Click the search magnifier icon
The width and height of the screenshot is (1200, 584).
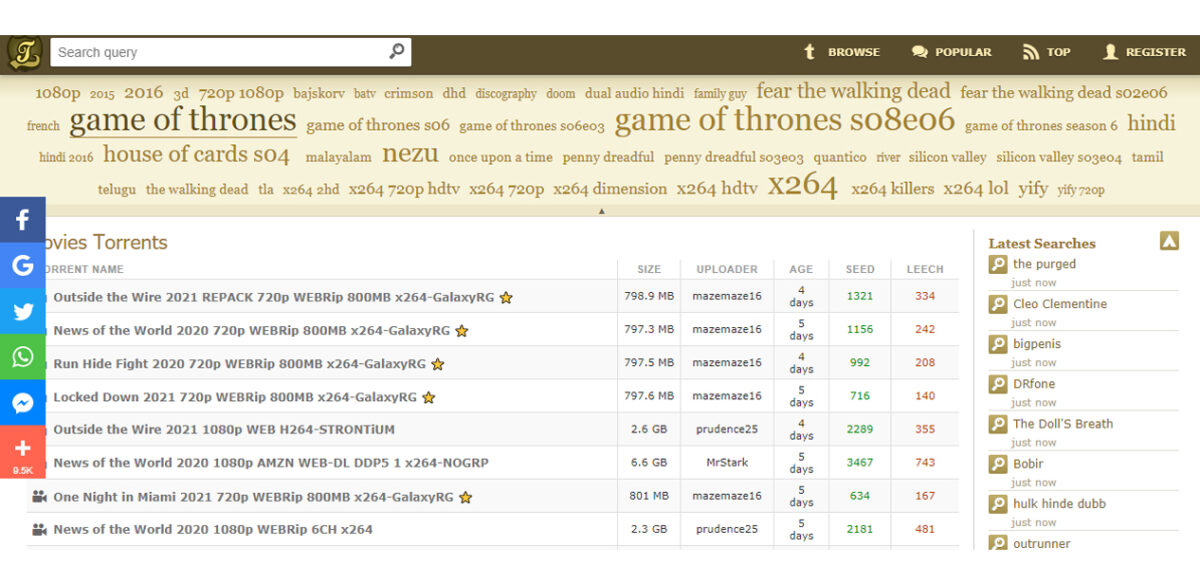(397, 51)
